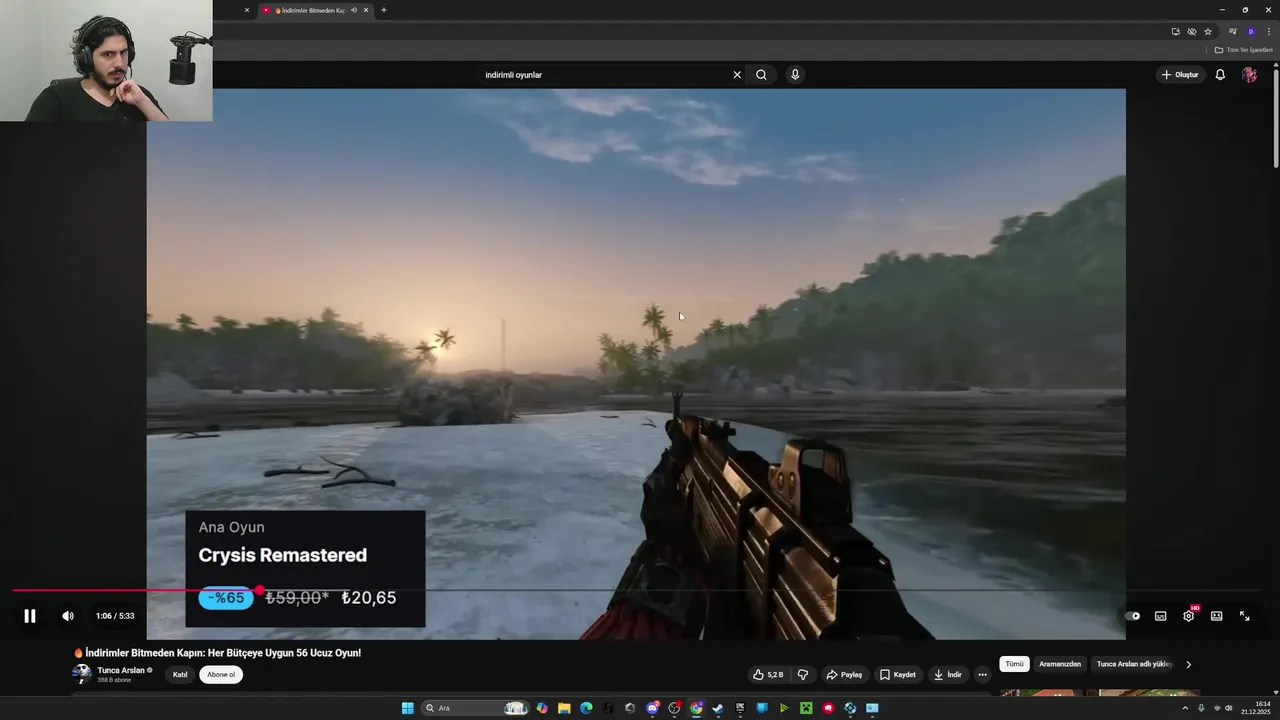Viewport: 1280px width, 720px height.
Task: Dislike the video with thumbs-down icon
Action: click(802, 675)
